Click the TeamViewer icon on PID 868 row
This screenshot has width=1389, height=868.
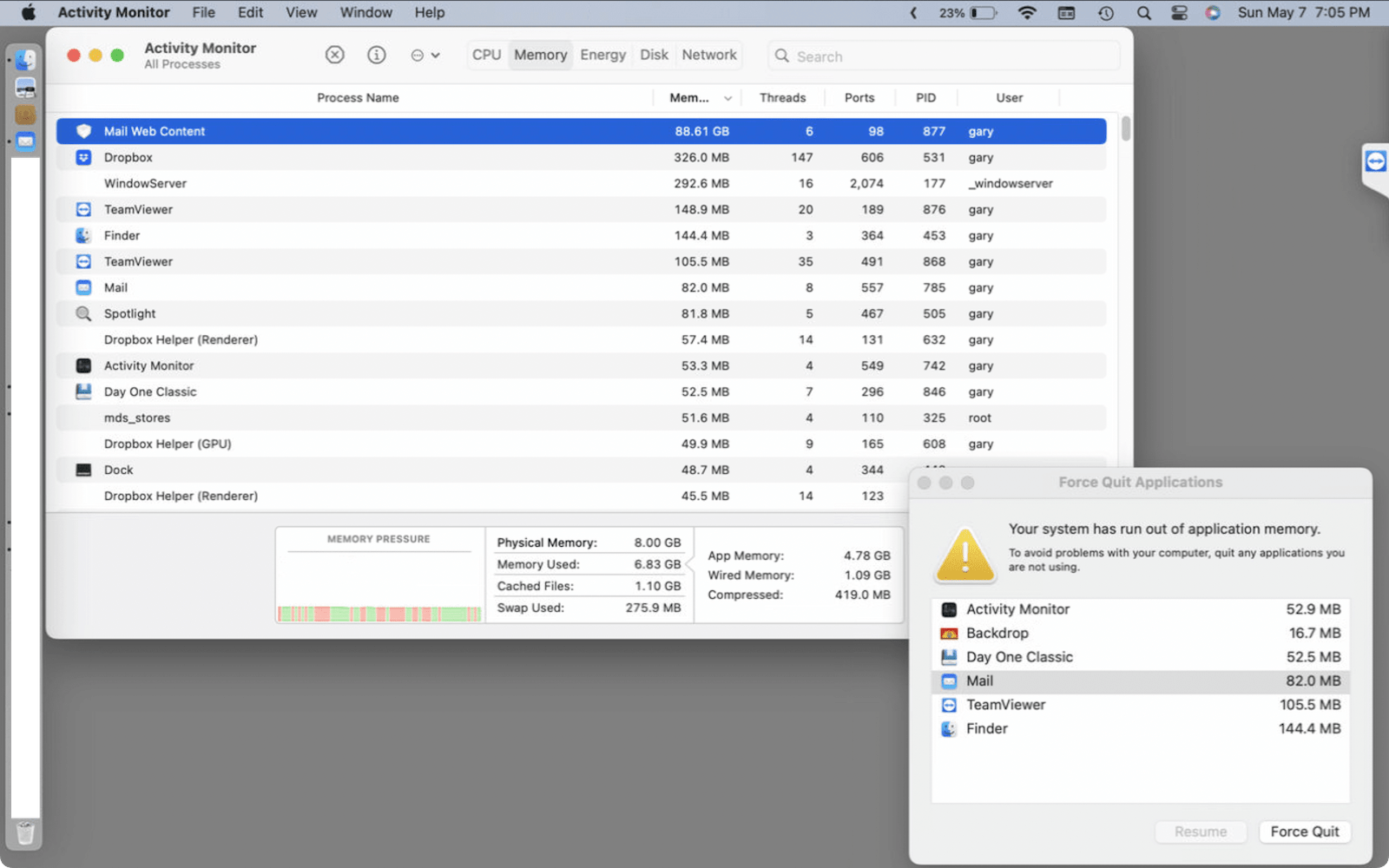[x=83, y=261]
